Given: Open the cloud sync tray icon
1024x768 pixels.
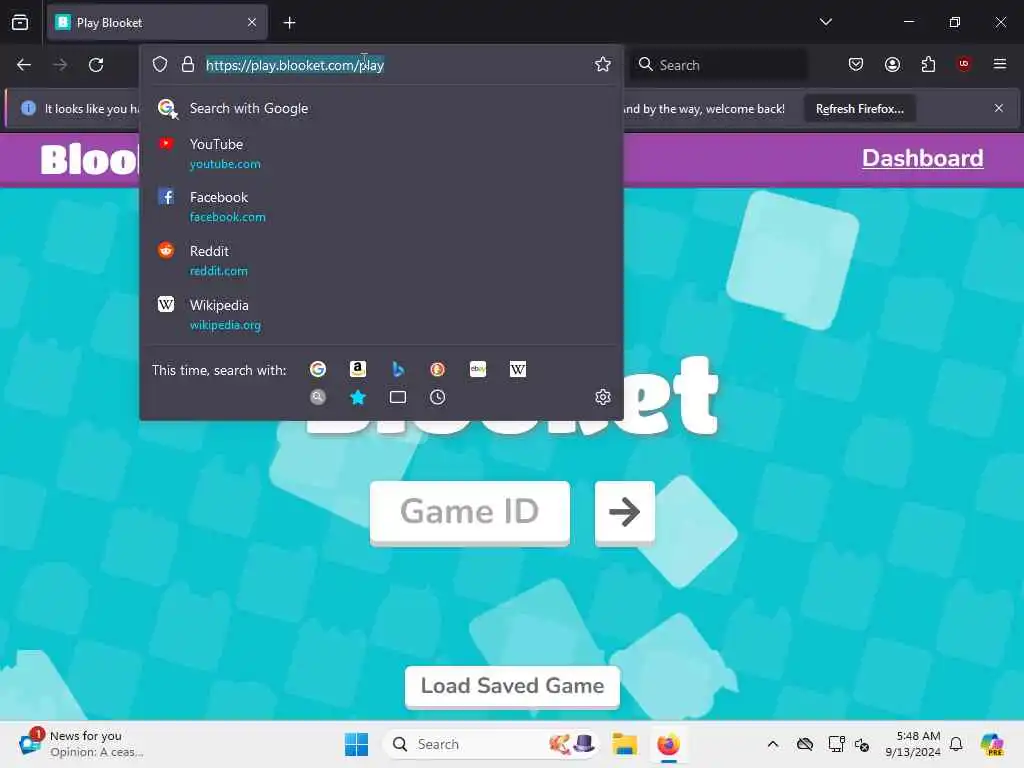Looking at the screenshot, I should tap(805, 744).
